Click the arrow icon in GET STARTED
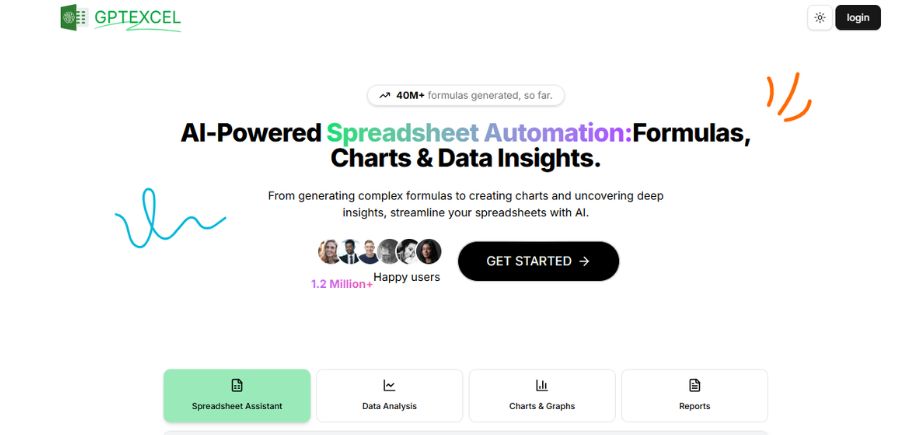 pos(584,261)
